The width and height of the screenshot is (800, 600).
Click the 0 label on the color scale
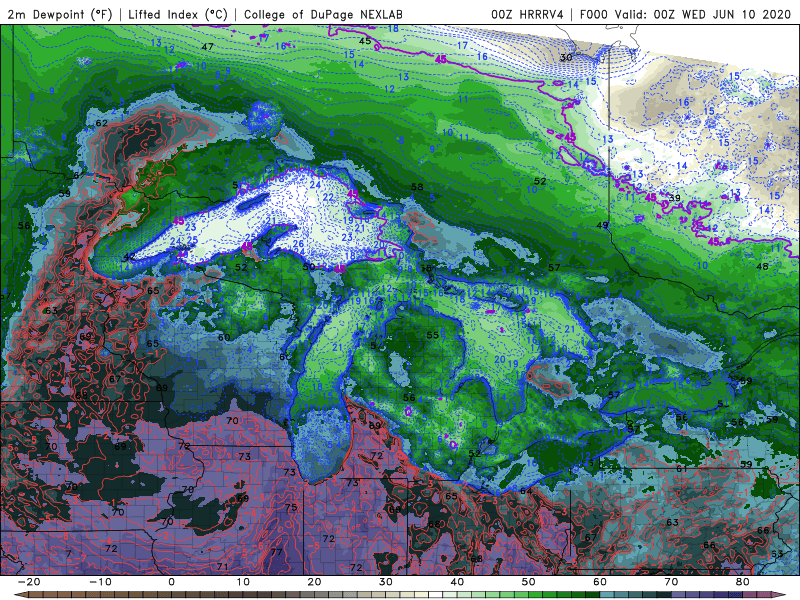pos(171,582)
